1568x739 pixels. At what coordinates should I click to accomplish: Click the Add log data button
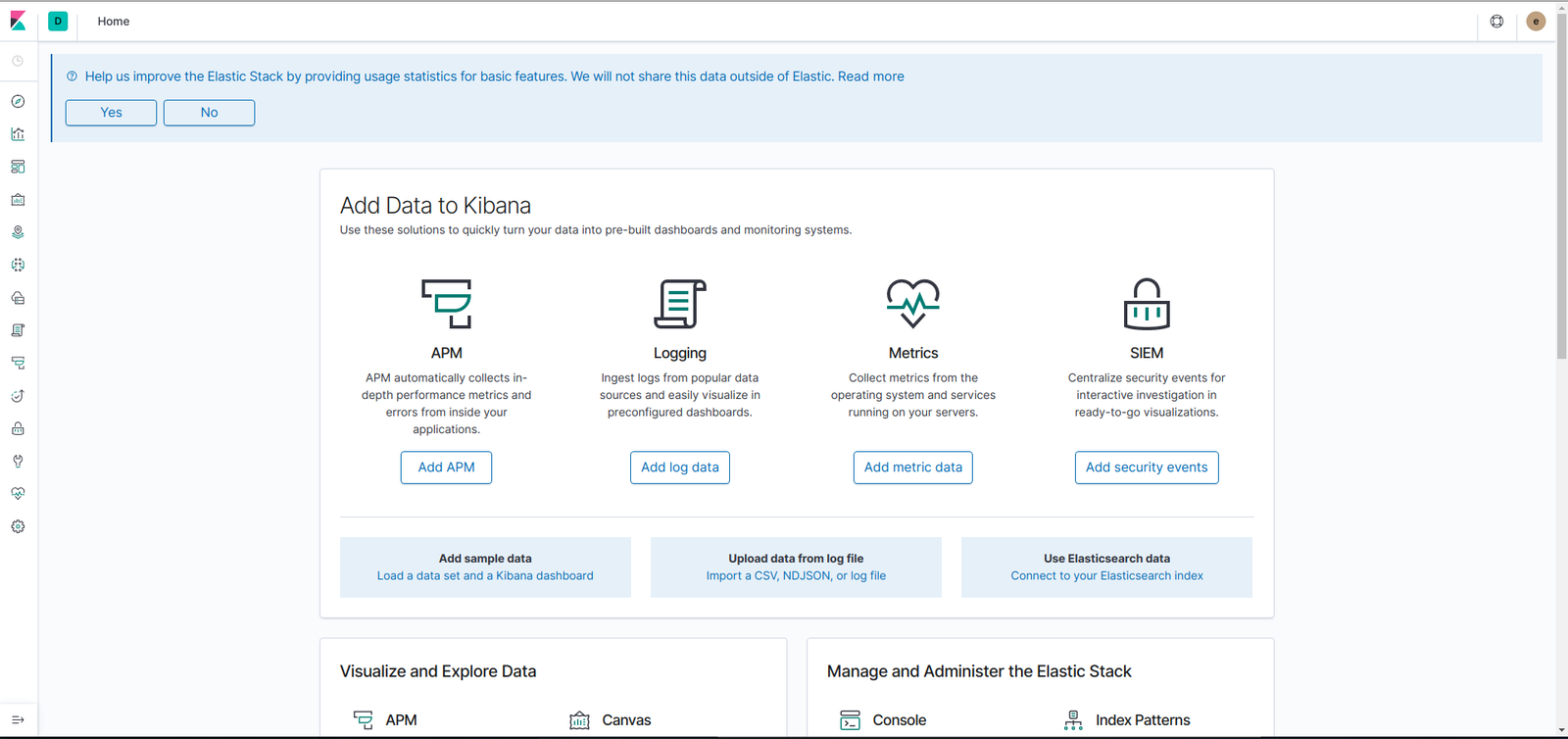[x=679, y=468]
